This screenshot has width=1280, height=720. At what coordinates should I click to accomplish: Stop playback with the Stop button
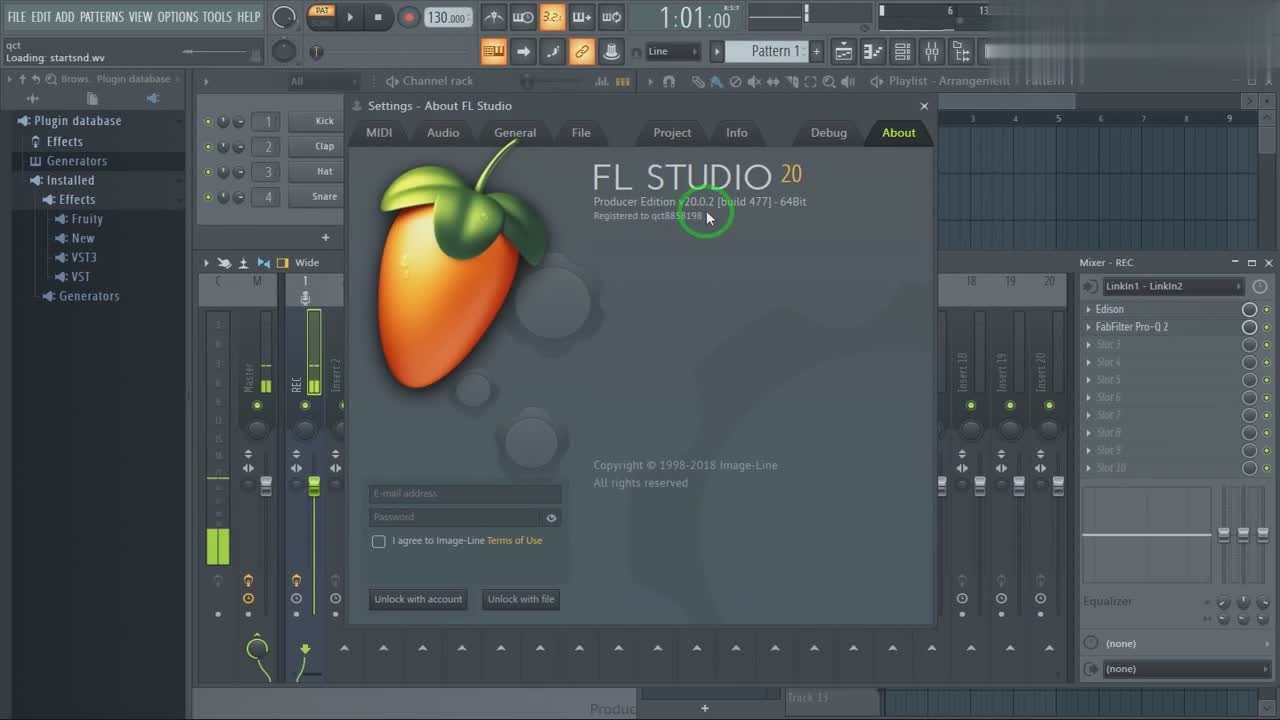[x=378, y=17]
